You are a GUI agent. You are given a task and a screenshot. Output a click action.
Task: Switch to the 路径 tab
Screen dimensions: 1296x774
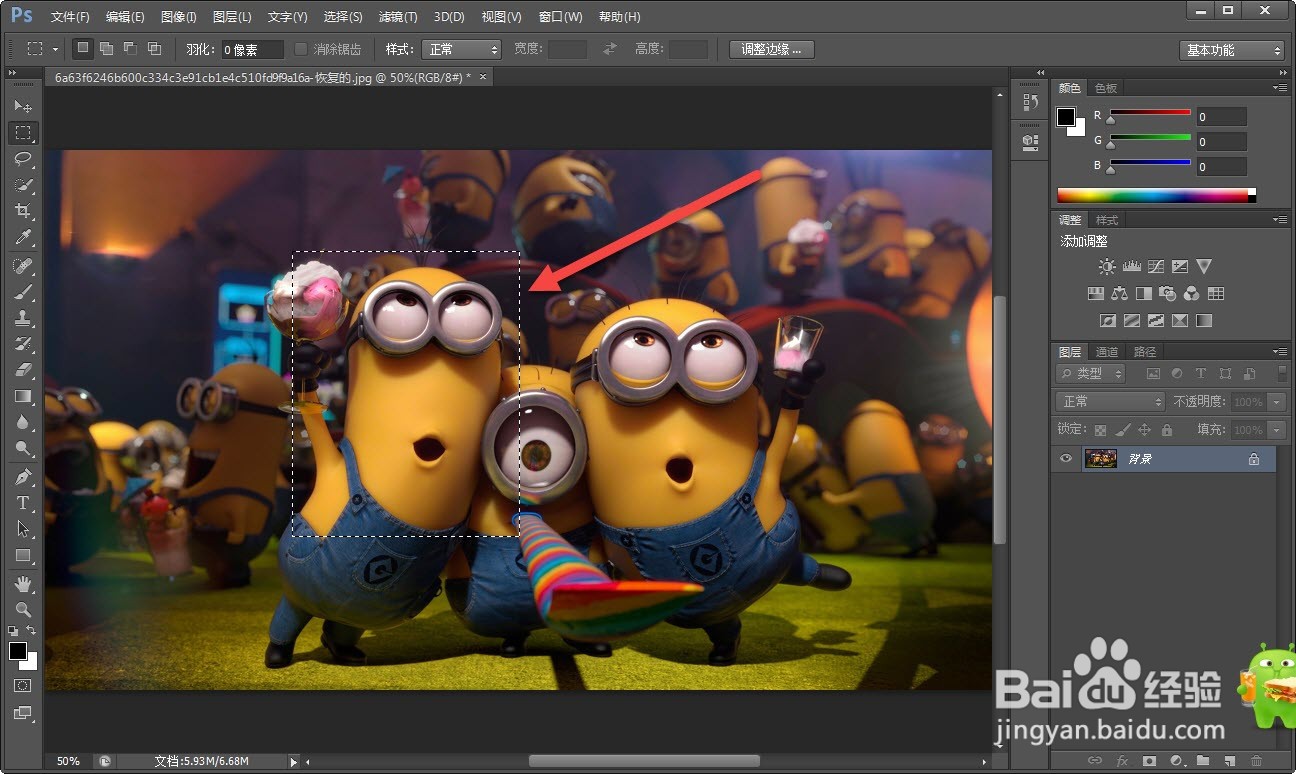click(1145, 352)
